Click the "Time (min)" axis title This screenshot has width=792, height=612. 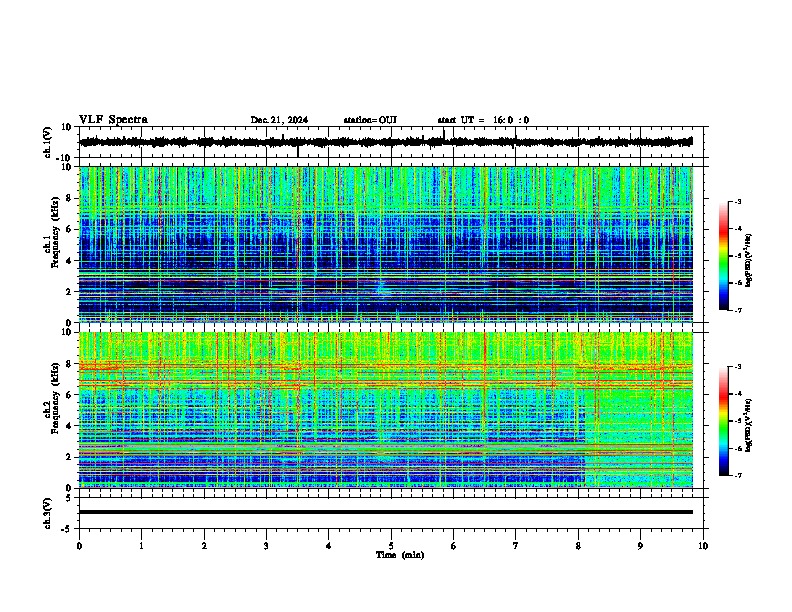coord(400,555)
